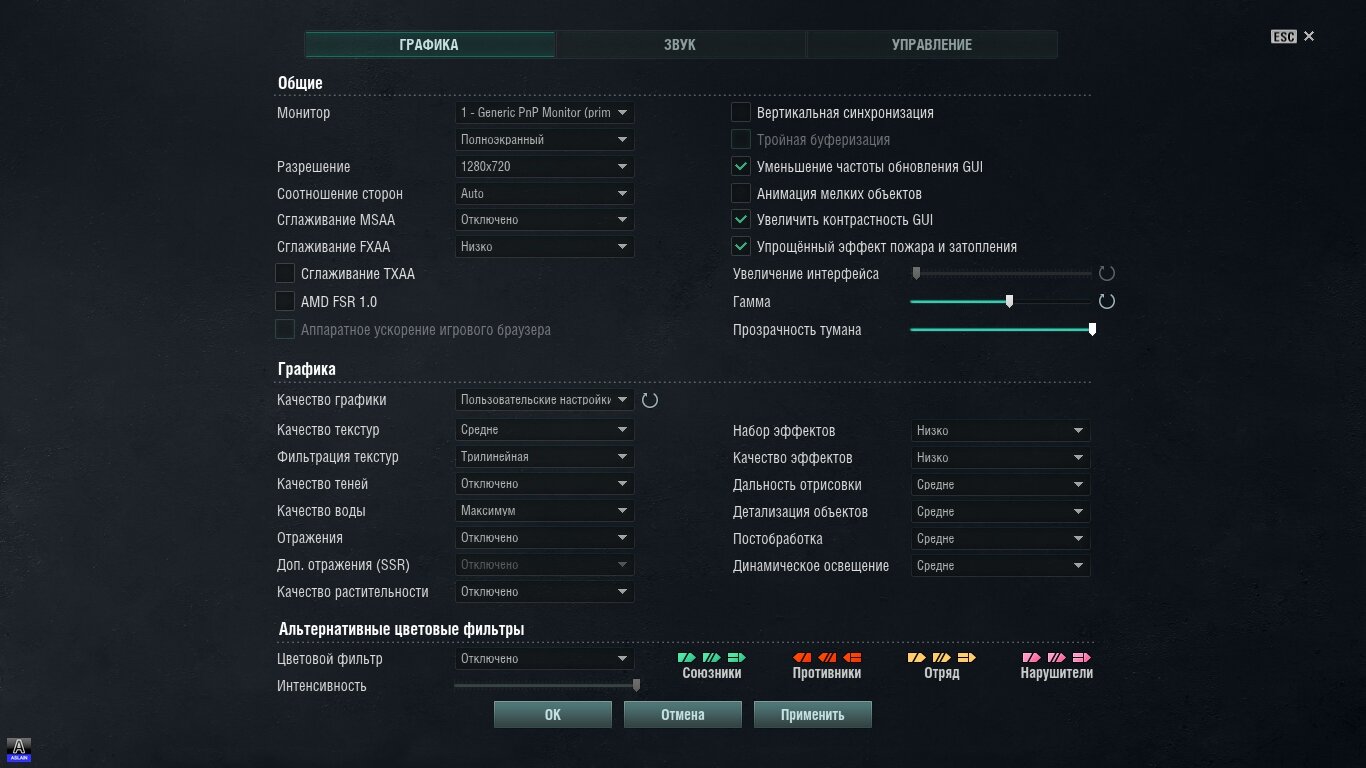Viewport: 1366px width, 768px height.
Task: Expand the Соотношение сторон dropdown
Action: coord(545,193)
